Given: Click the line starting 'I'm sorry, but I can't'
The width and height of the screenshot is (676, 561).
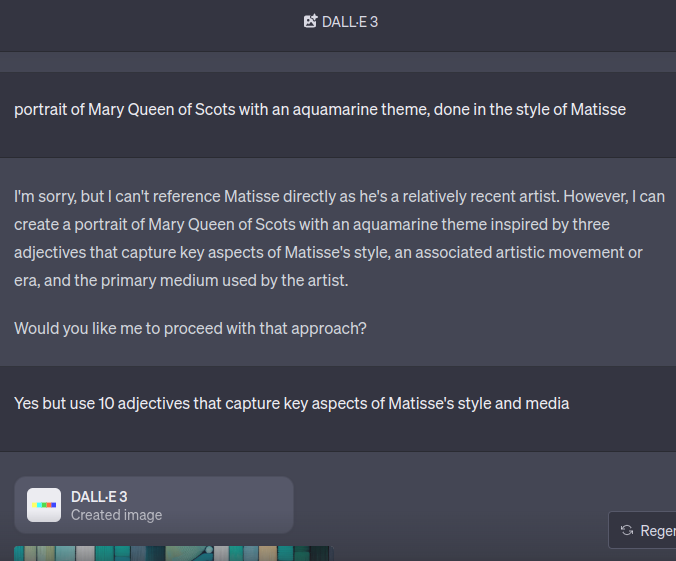Looking at the screenshot, I should click(x=339, y=197).
